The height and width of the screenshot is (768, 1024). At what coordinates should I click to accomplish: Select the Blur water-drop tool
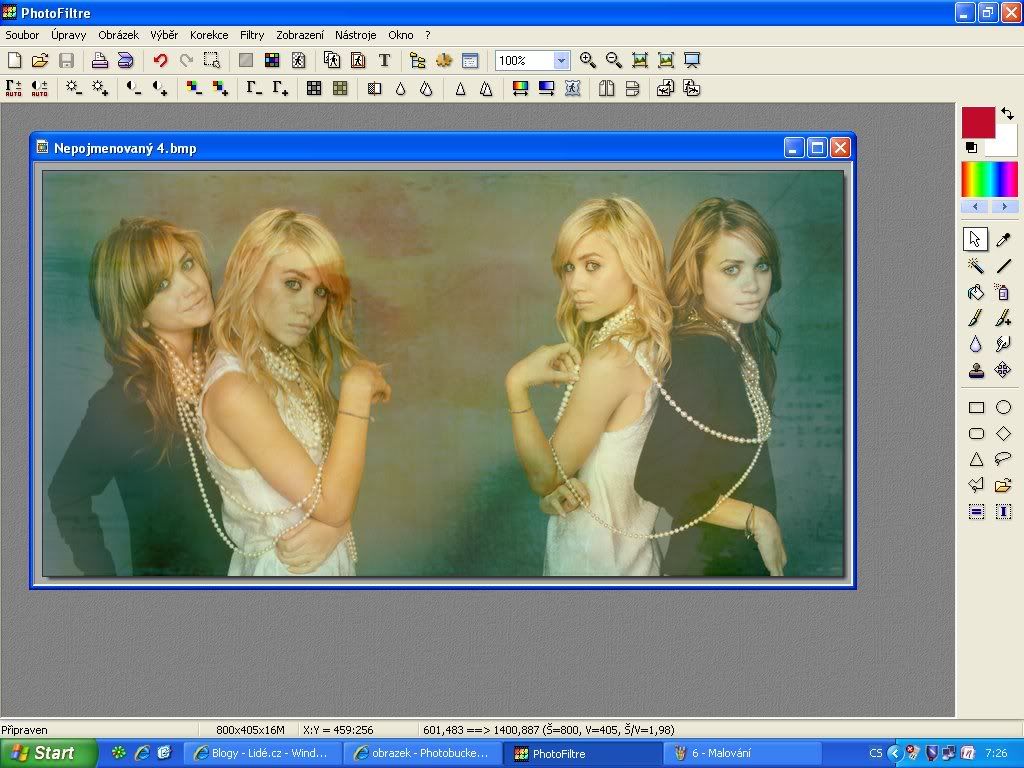[976, 344]
